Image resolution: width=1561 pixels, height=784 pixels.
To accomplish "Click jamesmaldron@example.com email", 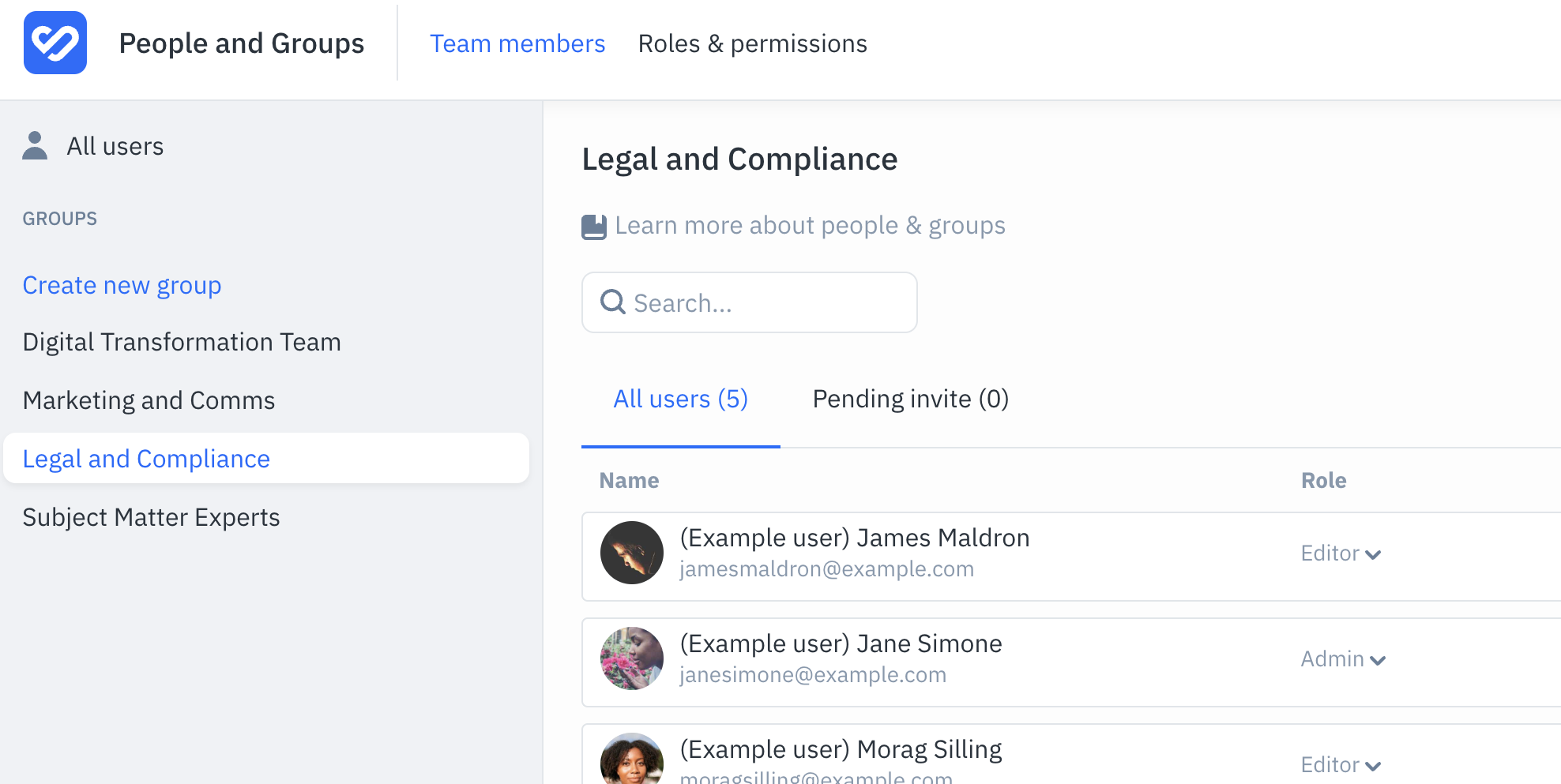I will 827,569.
